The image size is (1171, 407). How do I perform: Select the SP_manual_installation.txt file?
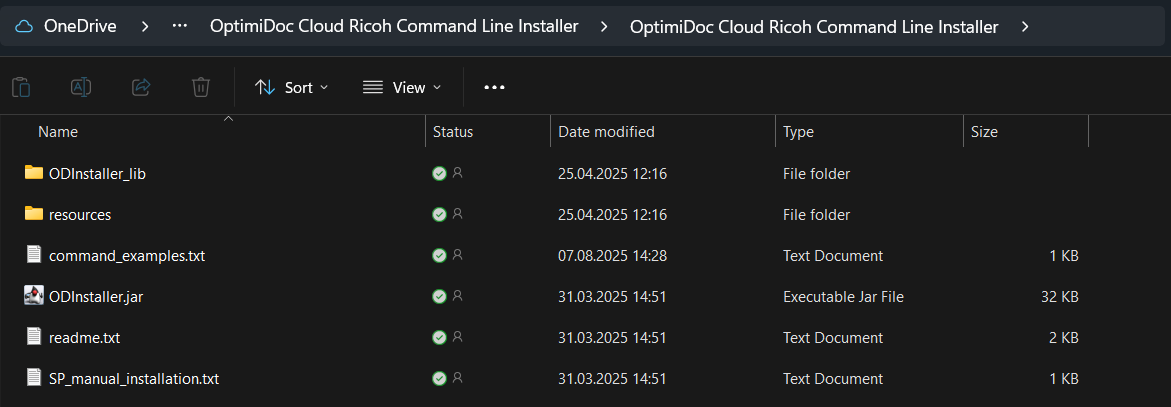[133, 379]
